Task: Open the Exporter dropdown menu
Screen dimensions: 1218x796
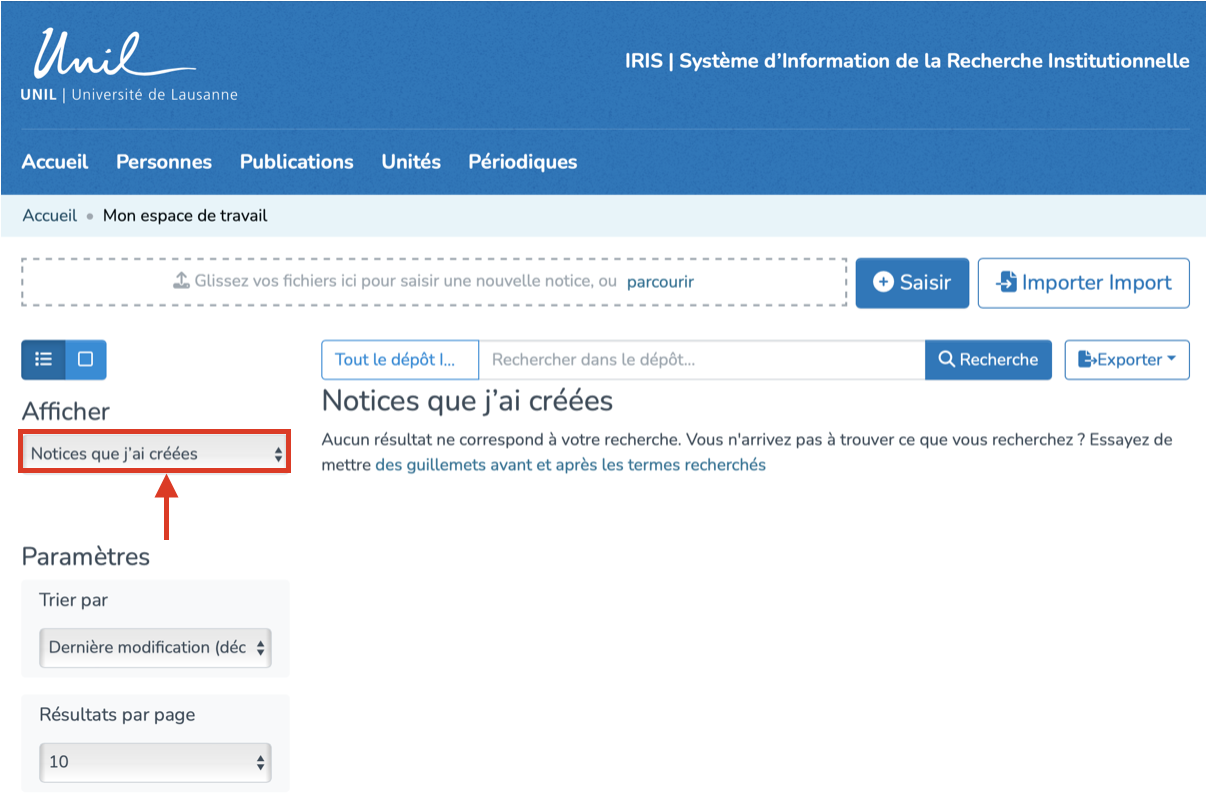Action: (x=1126, y=360)
